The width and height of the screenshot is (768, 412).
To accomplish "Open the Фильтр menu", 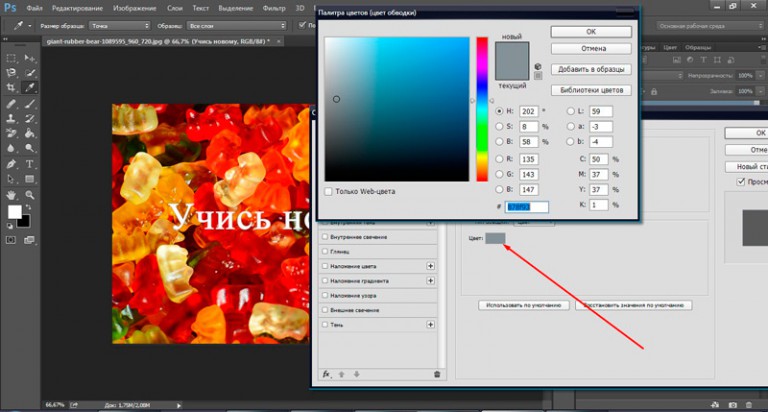I will [x=274, y=8].
